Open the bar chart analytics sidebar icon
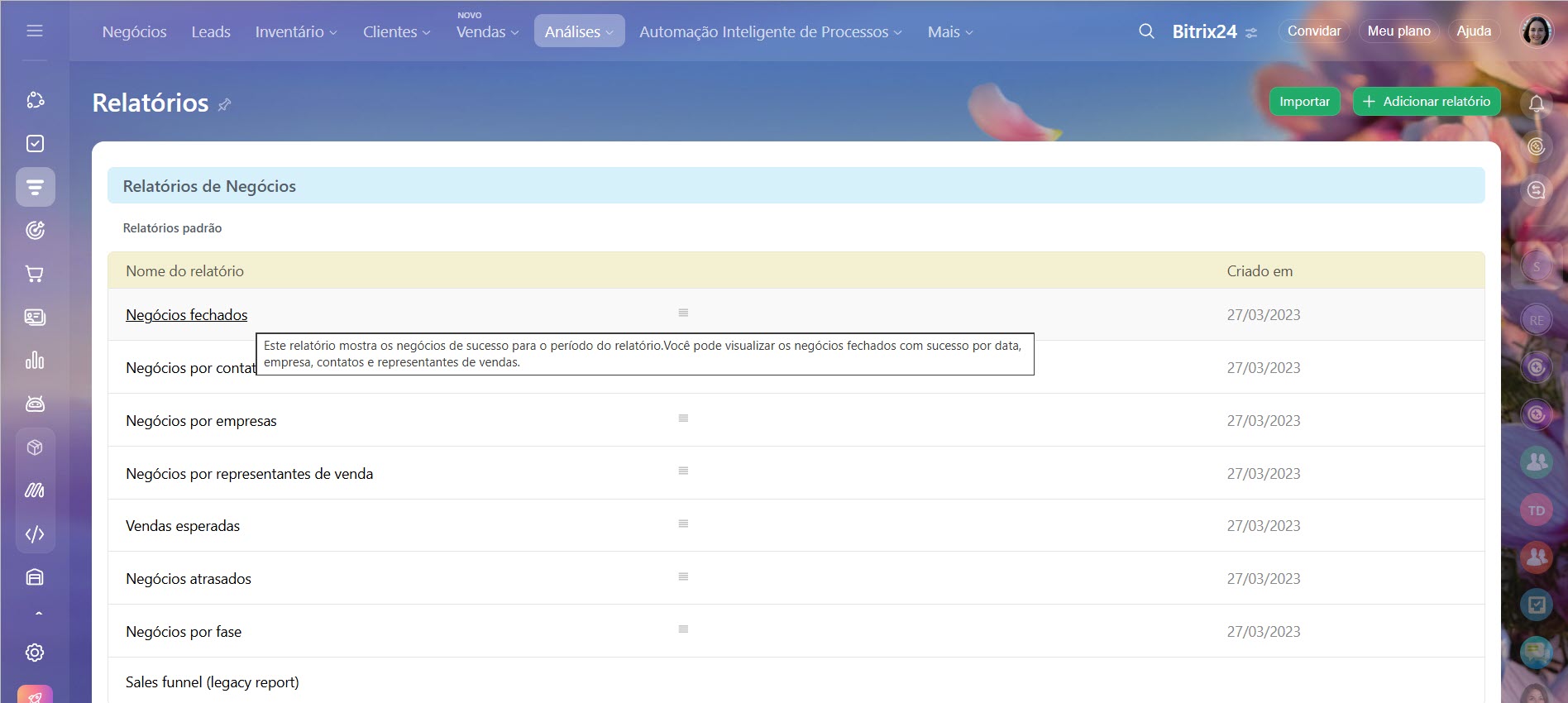Image resolution: width=1568 pixels, height=703 pixels. point(35,361)
